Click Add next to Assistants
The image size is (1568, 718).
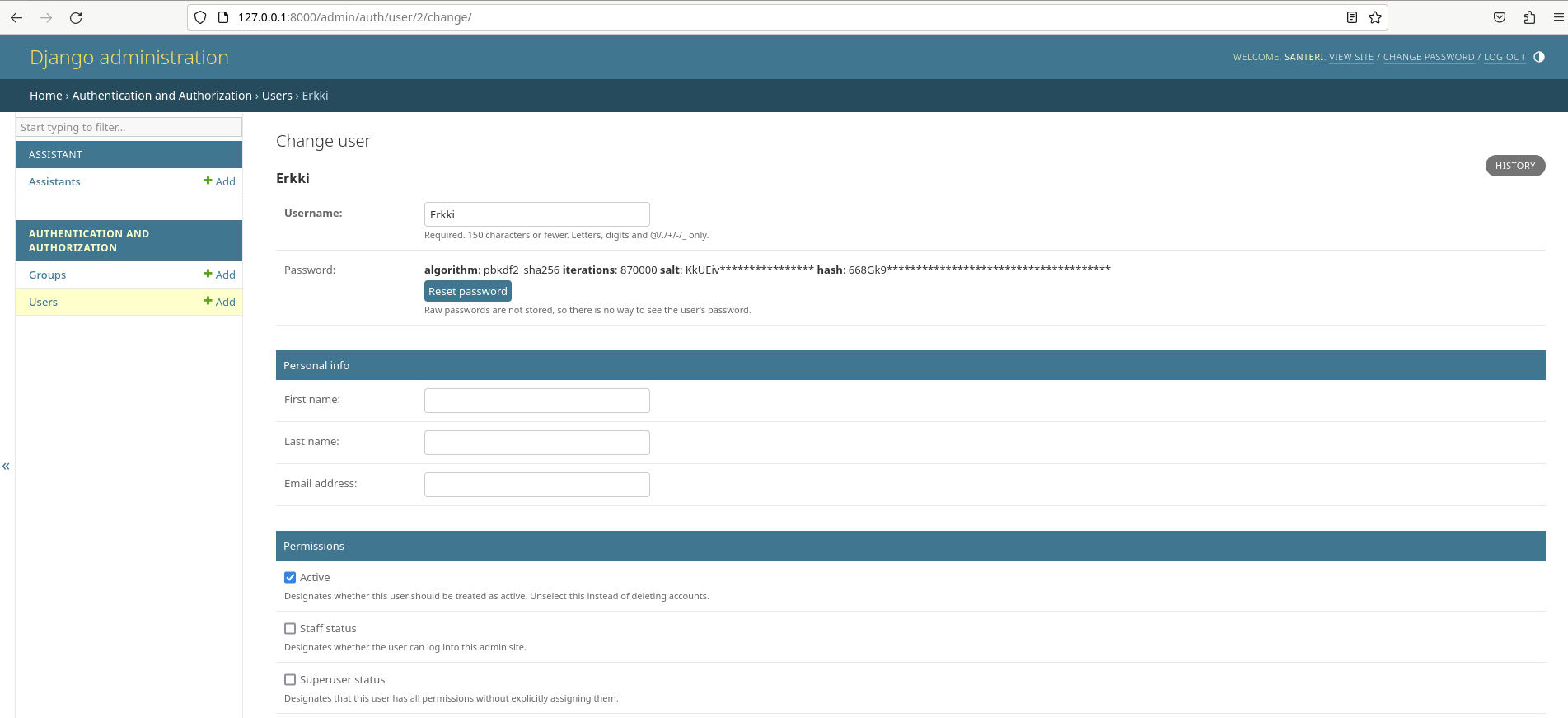(220, 182)
